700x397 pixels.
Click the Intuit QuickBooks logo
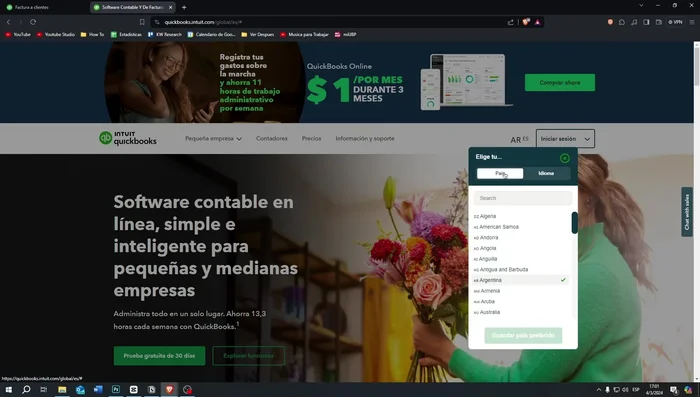click(128, 138)
